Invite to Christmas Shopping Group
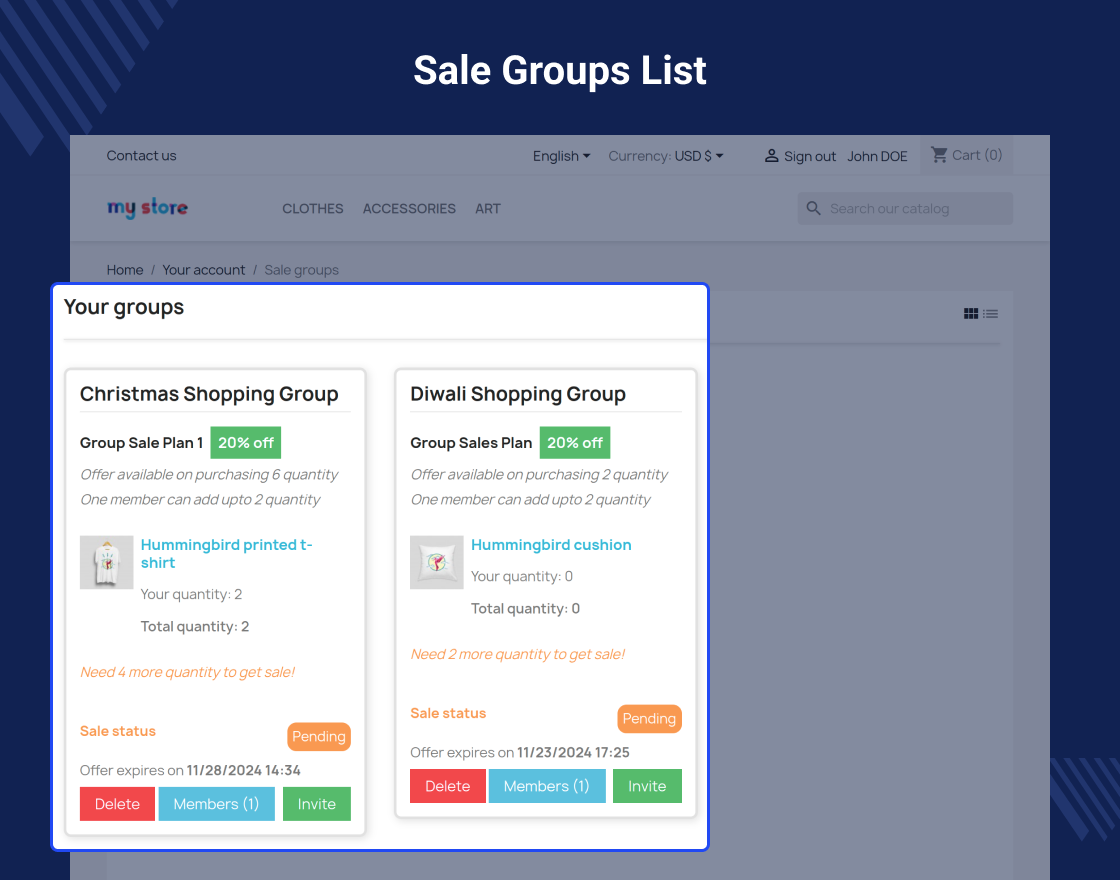 click(316, 804)
